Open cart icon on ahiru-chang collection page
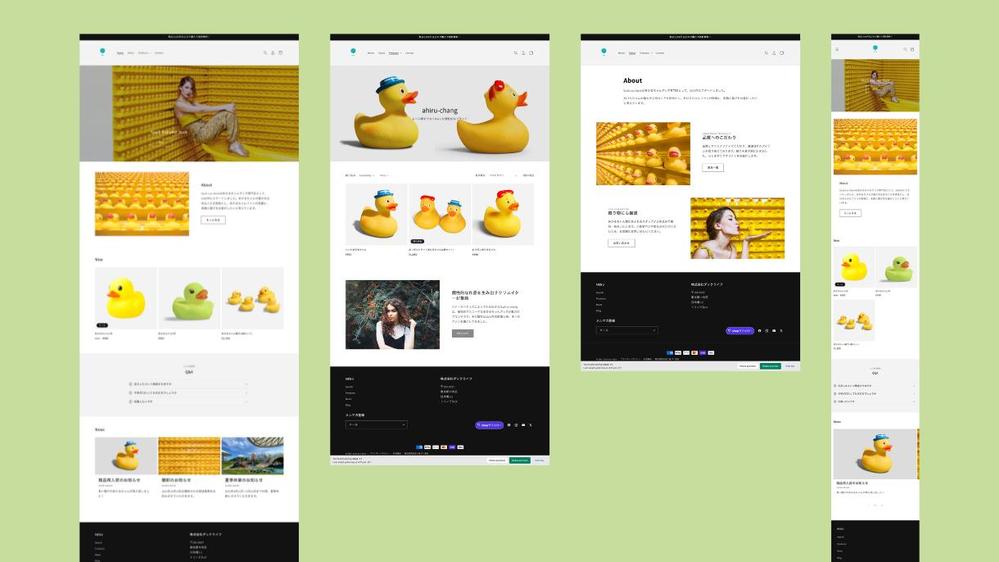999x562 pixels. (x=531, y=53)
